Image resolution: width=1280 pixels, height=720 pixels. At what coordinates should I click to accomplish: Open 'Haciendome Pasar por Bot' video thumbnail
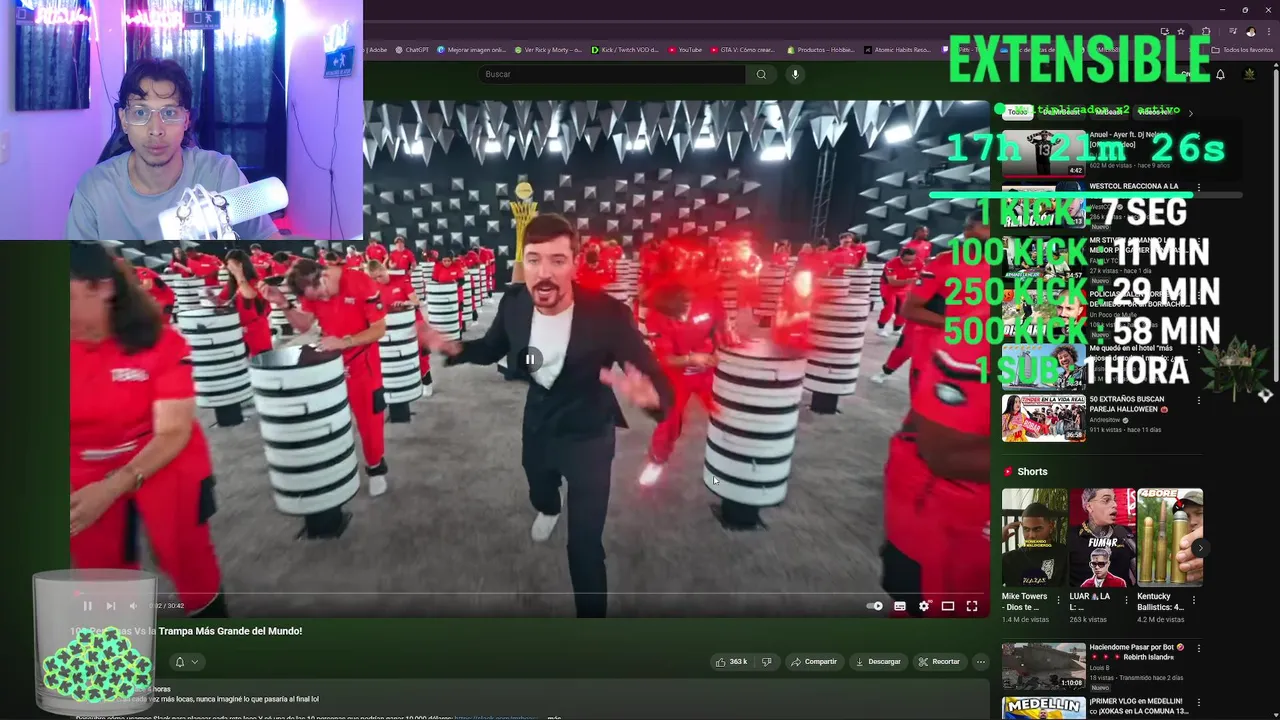point(1044,666)
